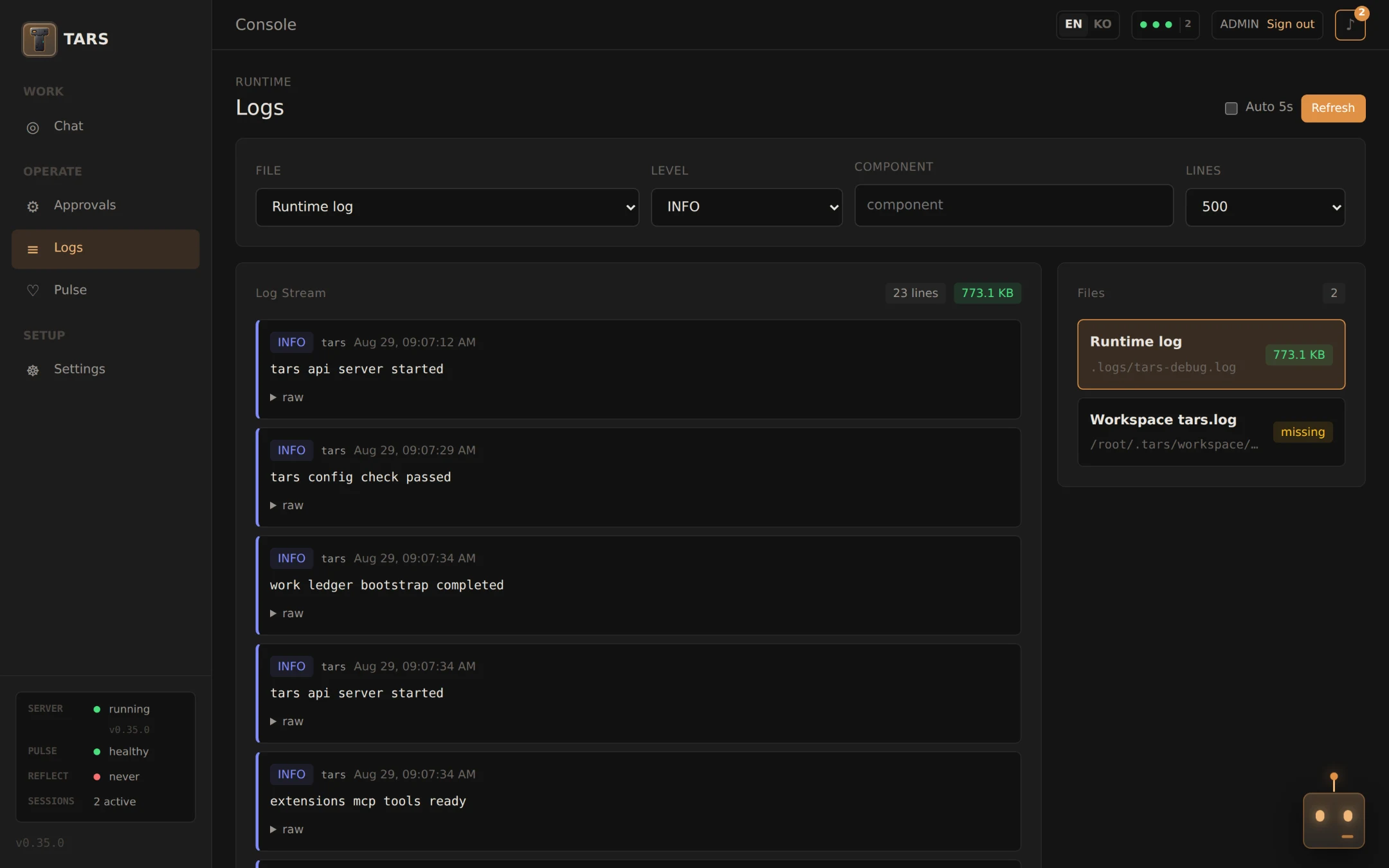Select the Workspace tars.log file card
The image size is (1389, 868).
click(1211, 432)
